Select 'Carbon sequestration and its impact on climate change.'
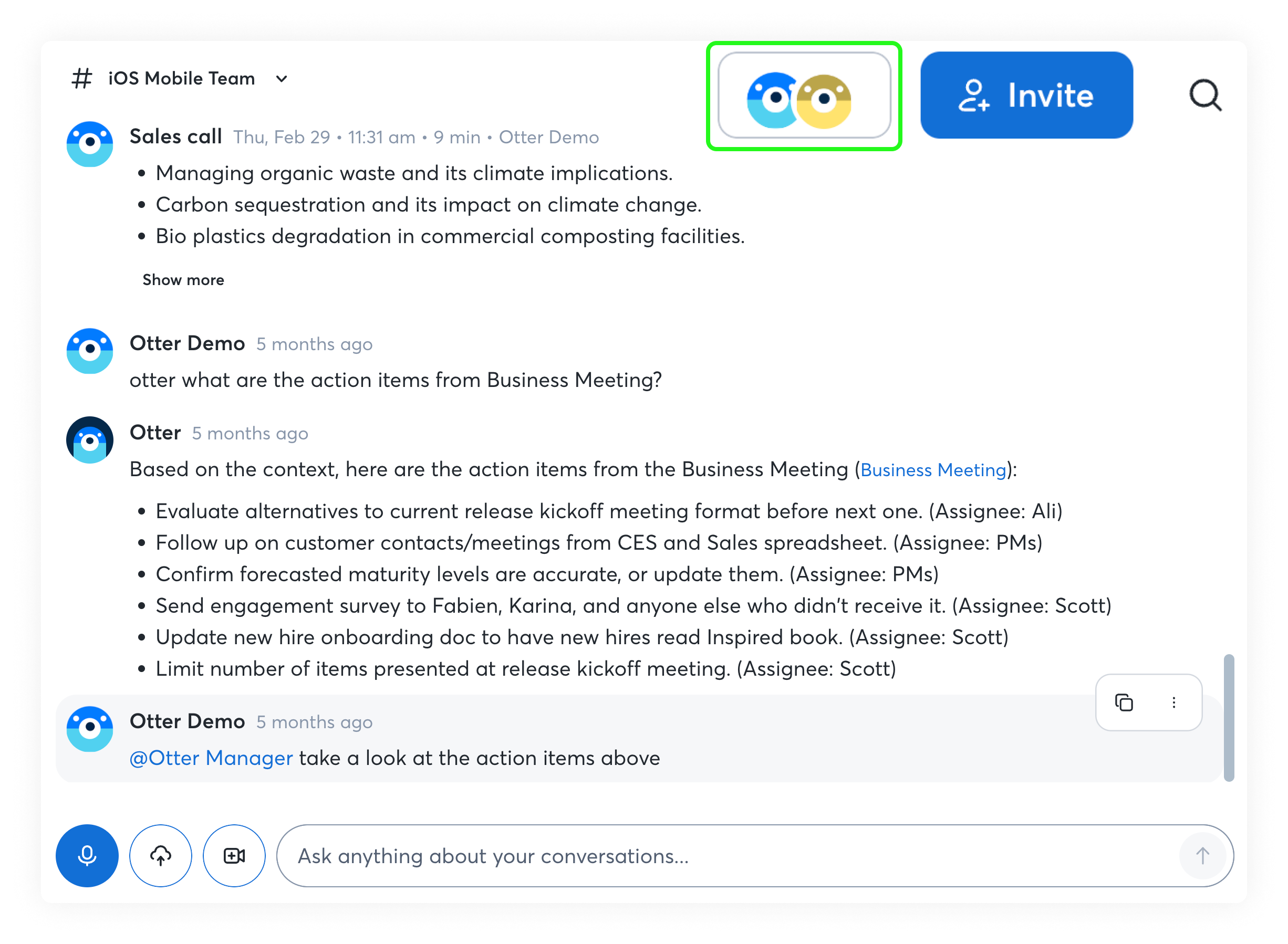This screenshot has width=1288, height=944. coord(428,205)
